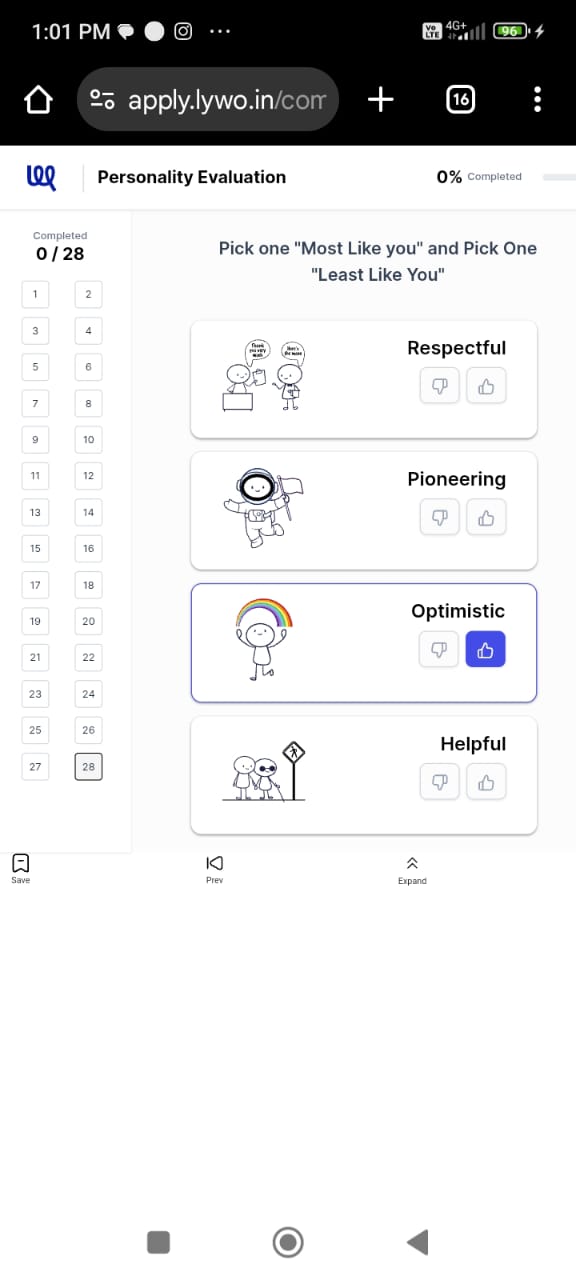Image resolution: width=576 pixels, height=1280 pixels.
Task: Jump to question 14
Action: pos(88,512)
